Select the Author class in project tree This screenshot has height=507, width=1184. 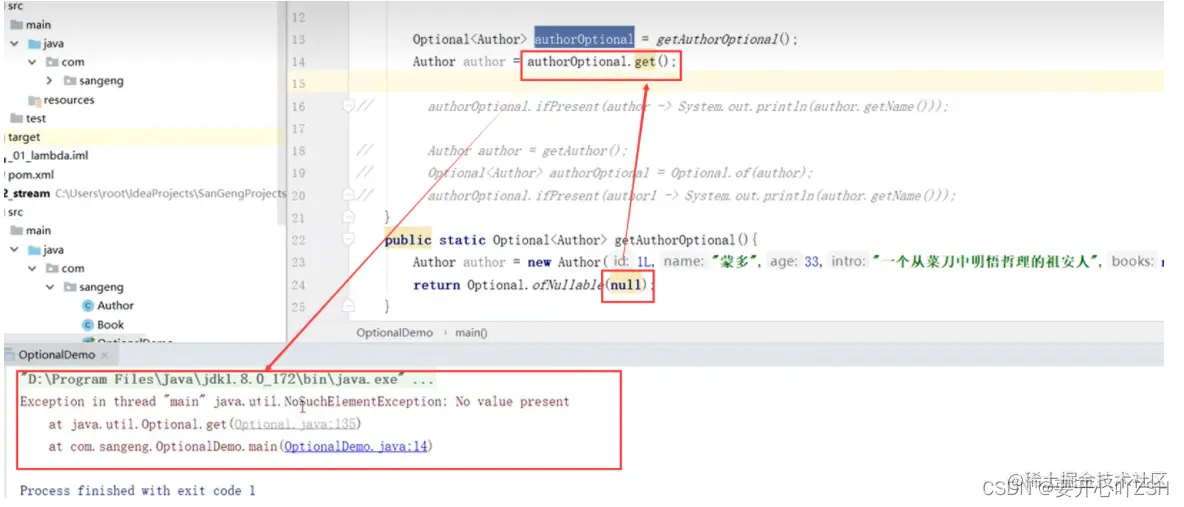115,306
